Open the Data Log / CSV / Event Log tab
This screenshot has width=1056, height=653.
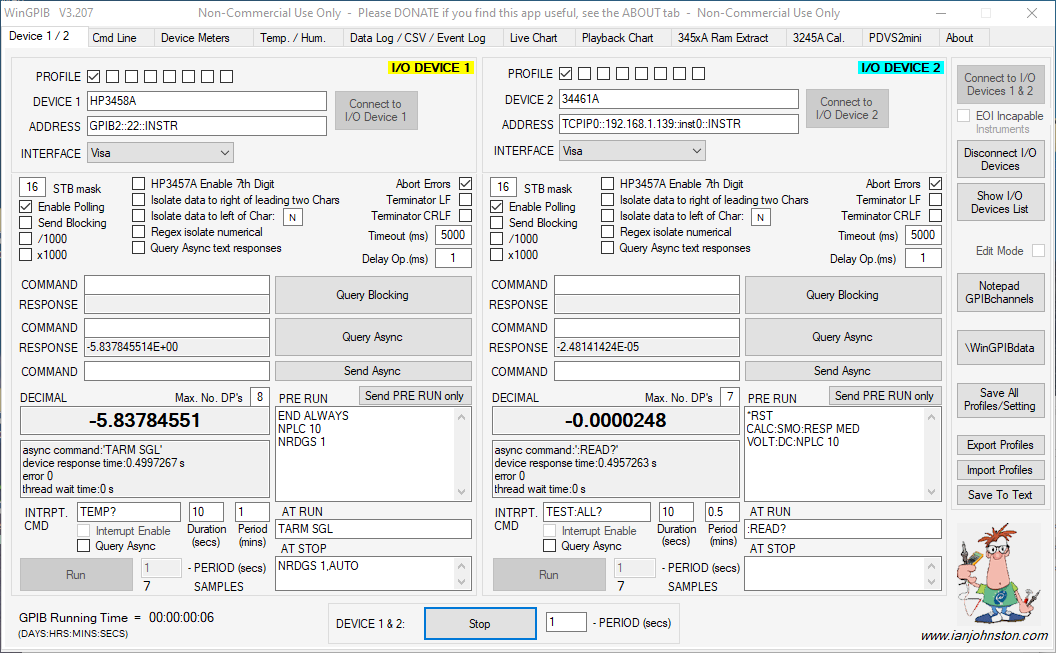point(417,38)
